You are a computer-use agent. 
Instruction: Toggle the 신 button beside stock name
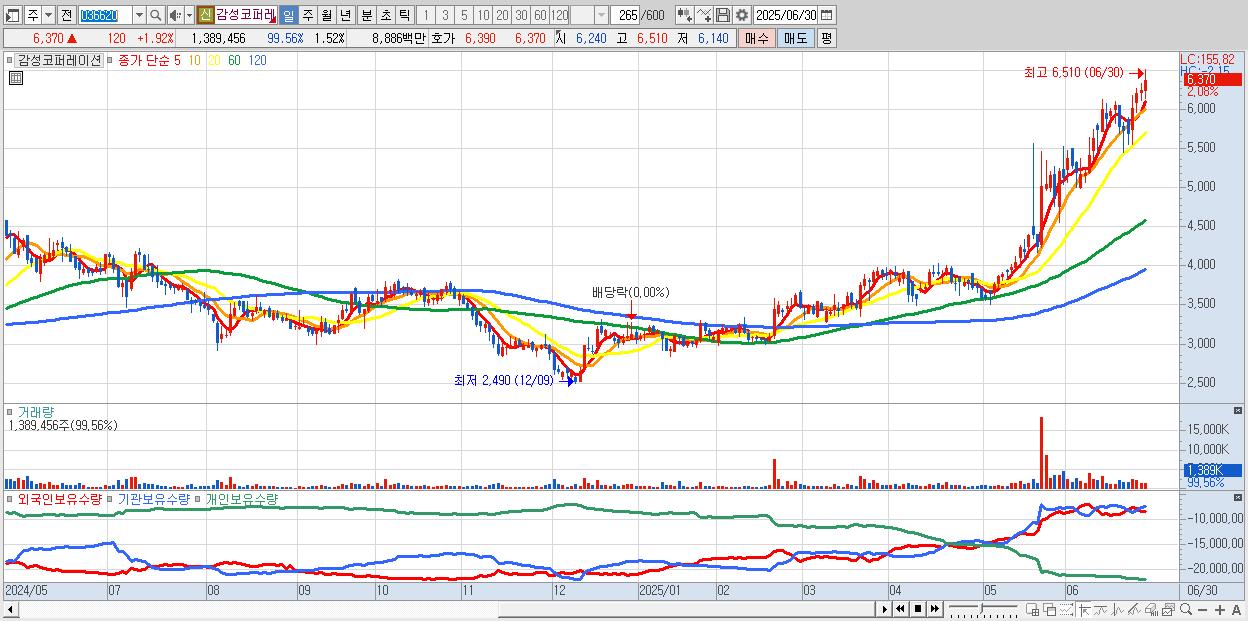(x=205, y=15)
